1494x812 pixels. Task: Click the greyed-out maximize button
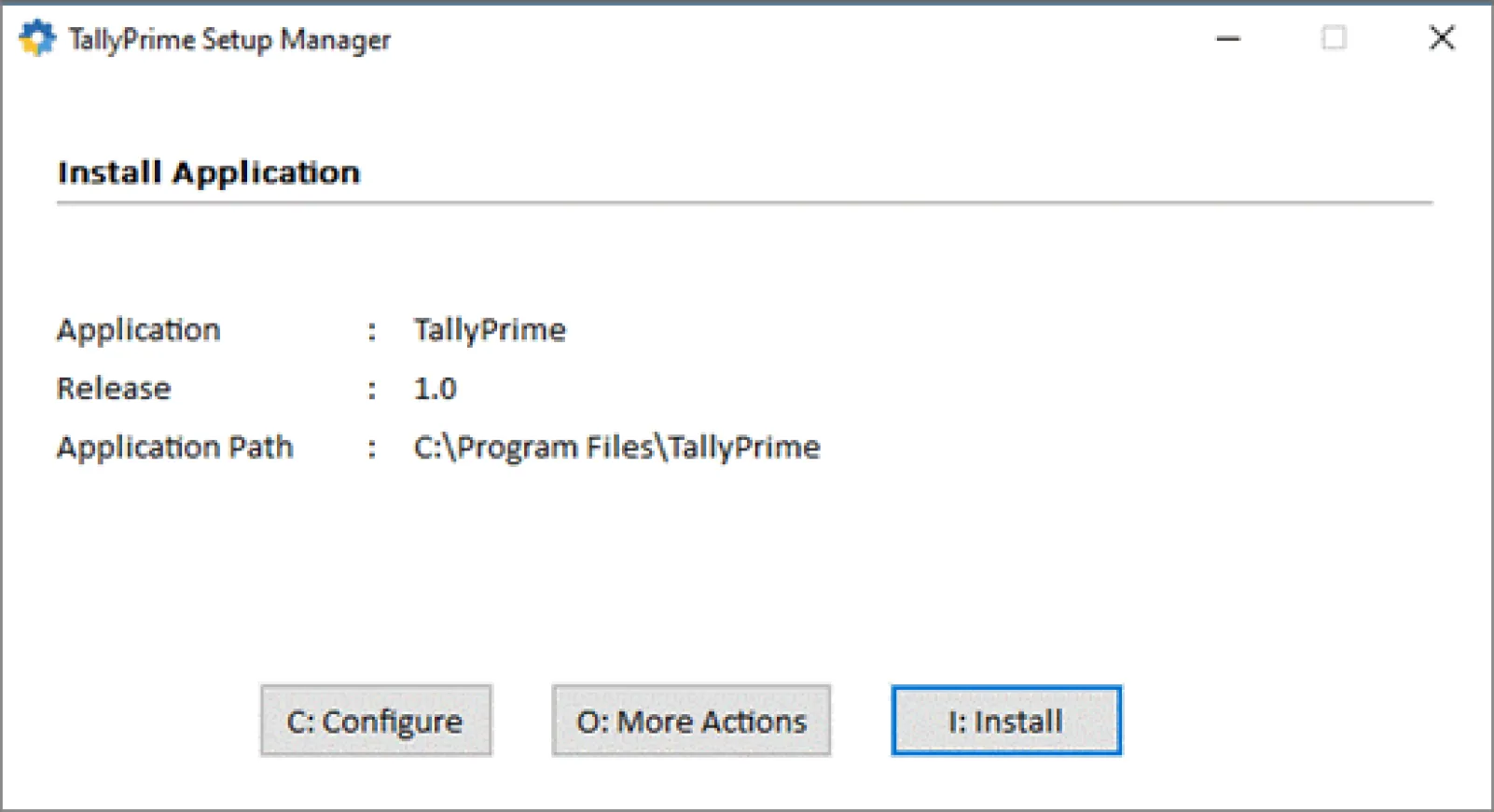(1334, 38)
